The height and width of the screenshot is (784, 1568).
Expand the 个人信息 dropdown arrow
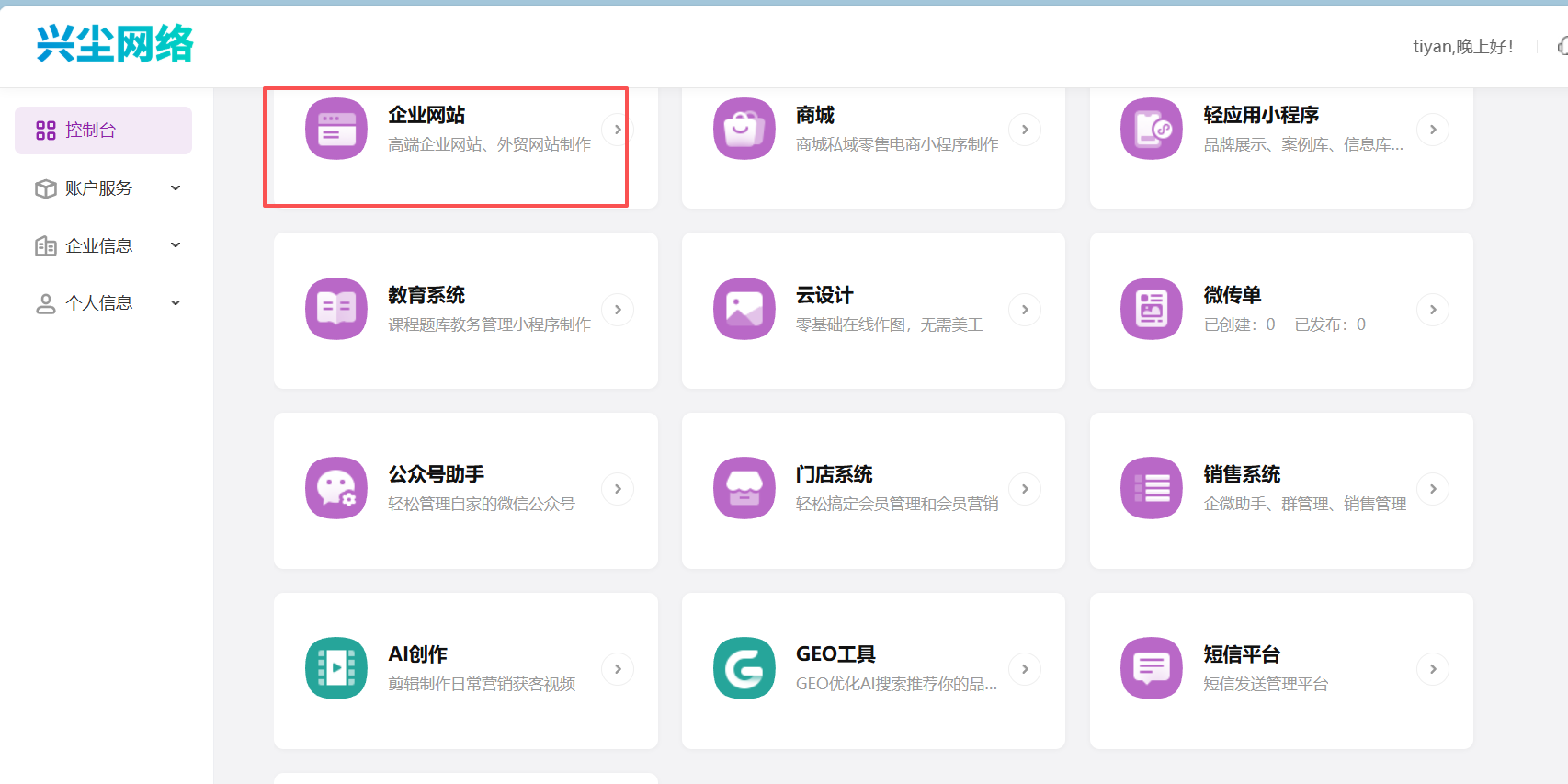176,303
